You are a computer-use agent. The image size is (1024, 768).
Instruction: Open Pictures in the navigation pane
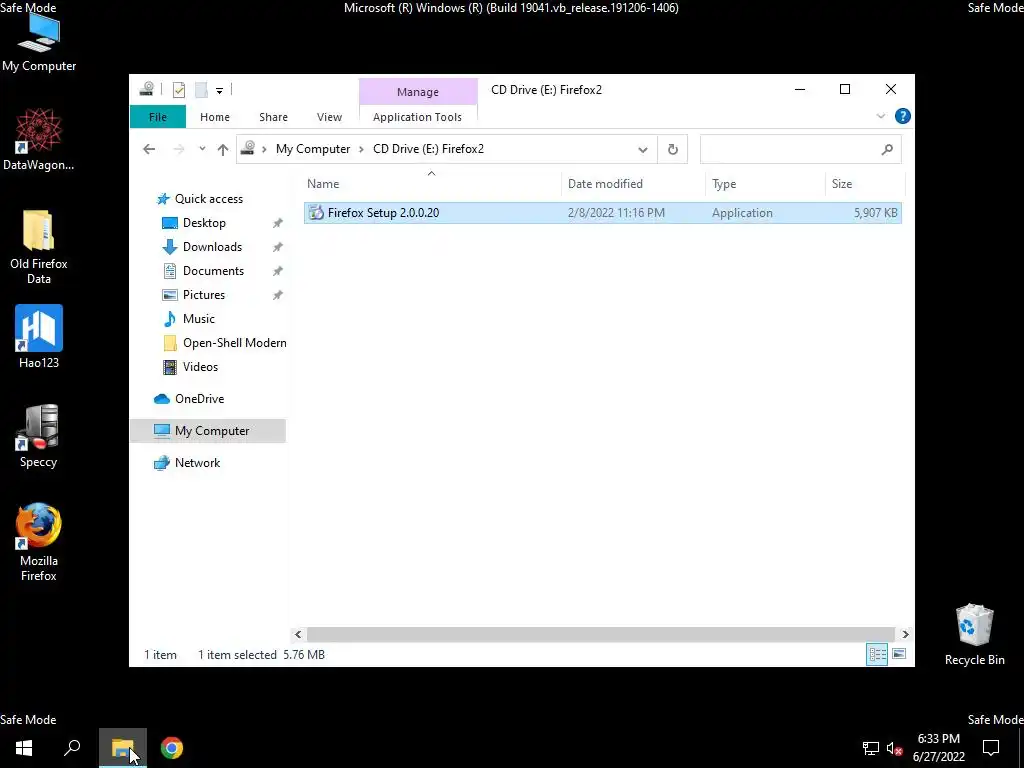pyautogui.click(x=204, y=295)
